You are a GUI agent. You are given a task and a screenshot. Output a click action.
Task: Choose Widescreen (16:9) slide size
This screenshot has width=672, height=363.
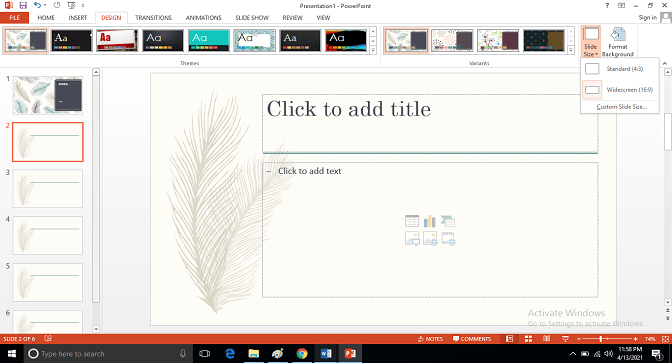pyautogui.click(x=620, y=90)
